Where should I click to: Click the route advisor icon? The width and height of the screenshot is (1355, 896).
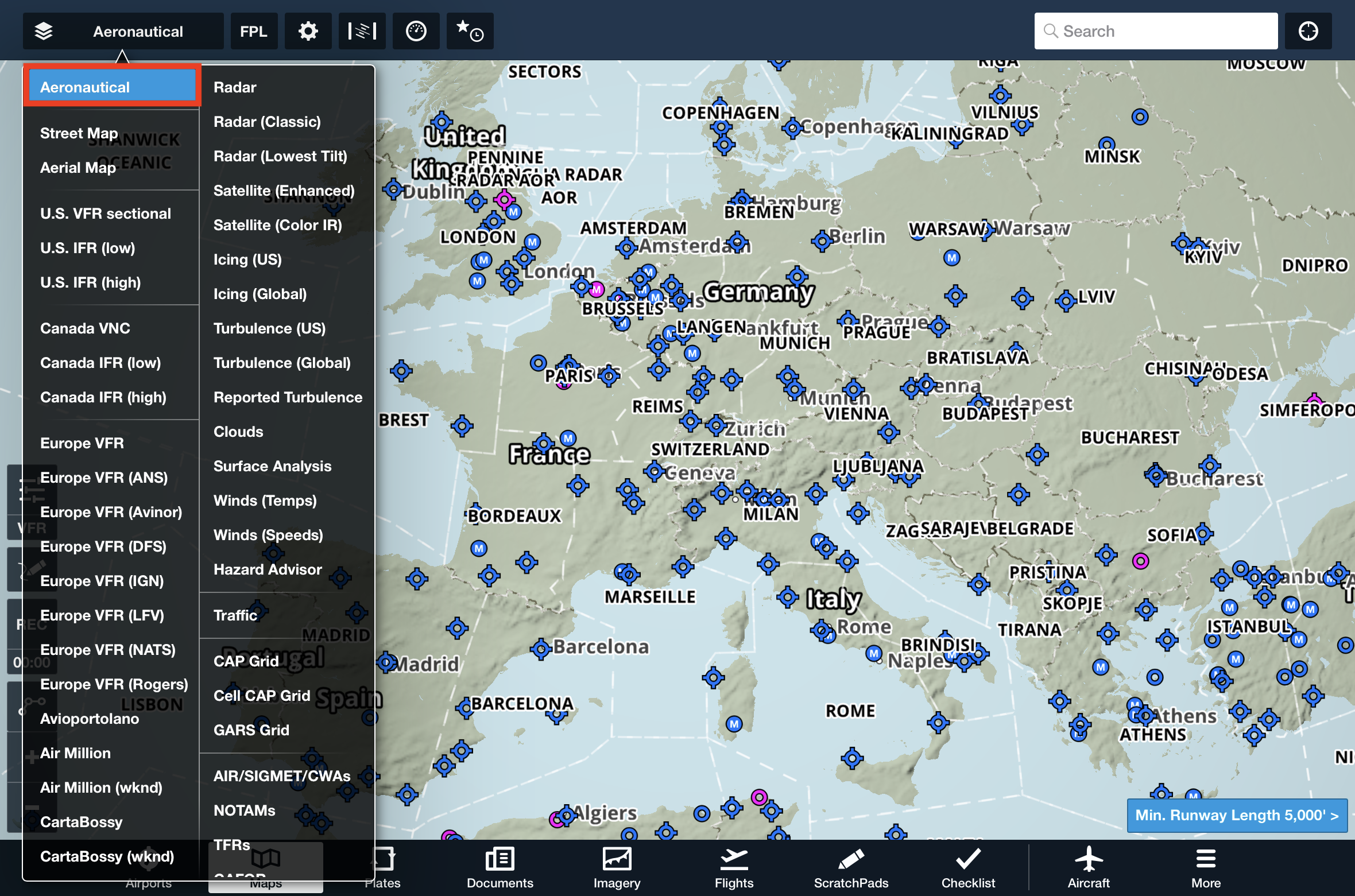click(362, 32)
